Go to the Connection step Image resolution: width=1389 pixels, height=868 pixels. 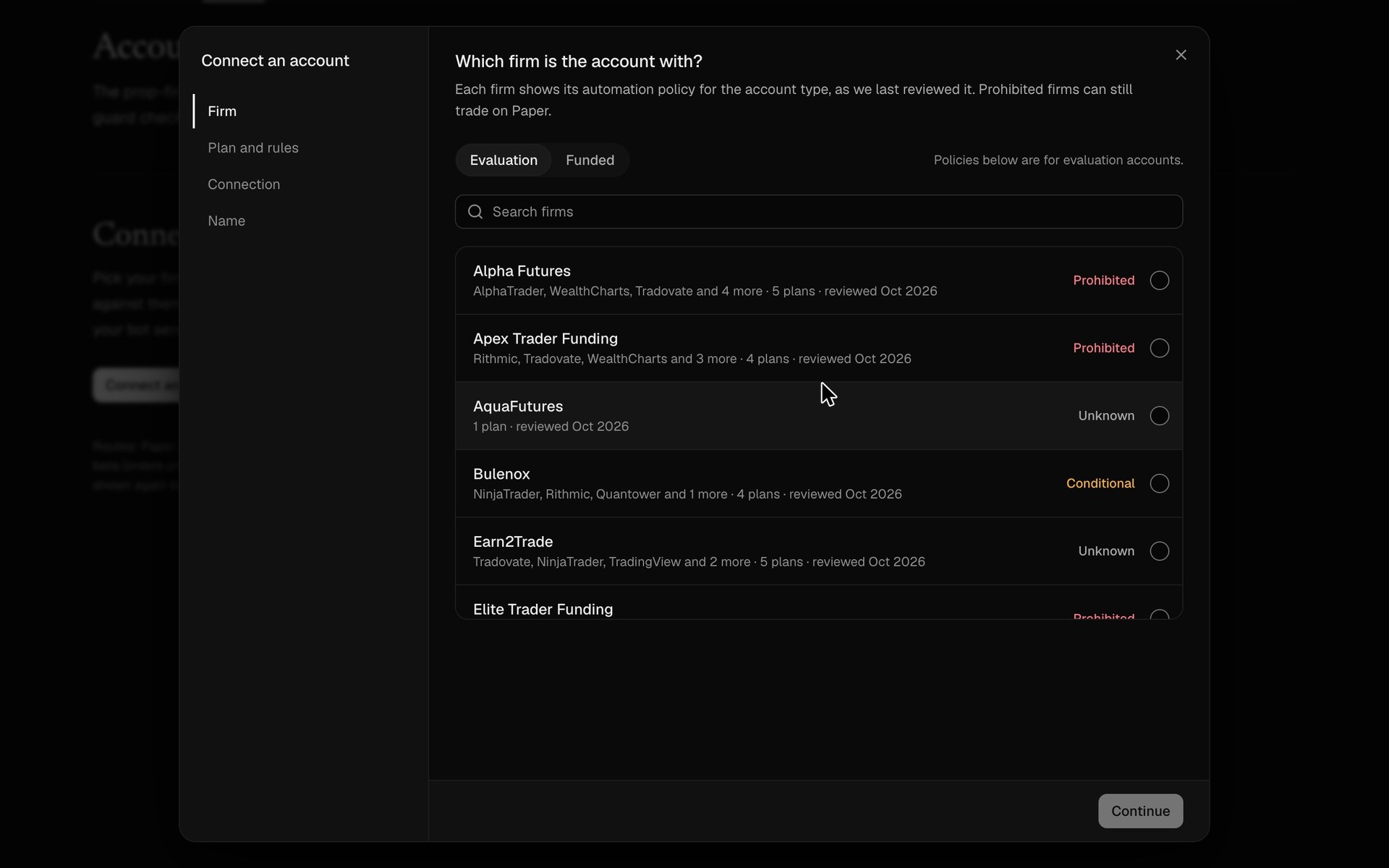click(244, 184)
